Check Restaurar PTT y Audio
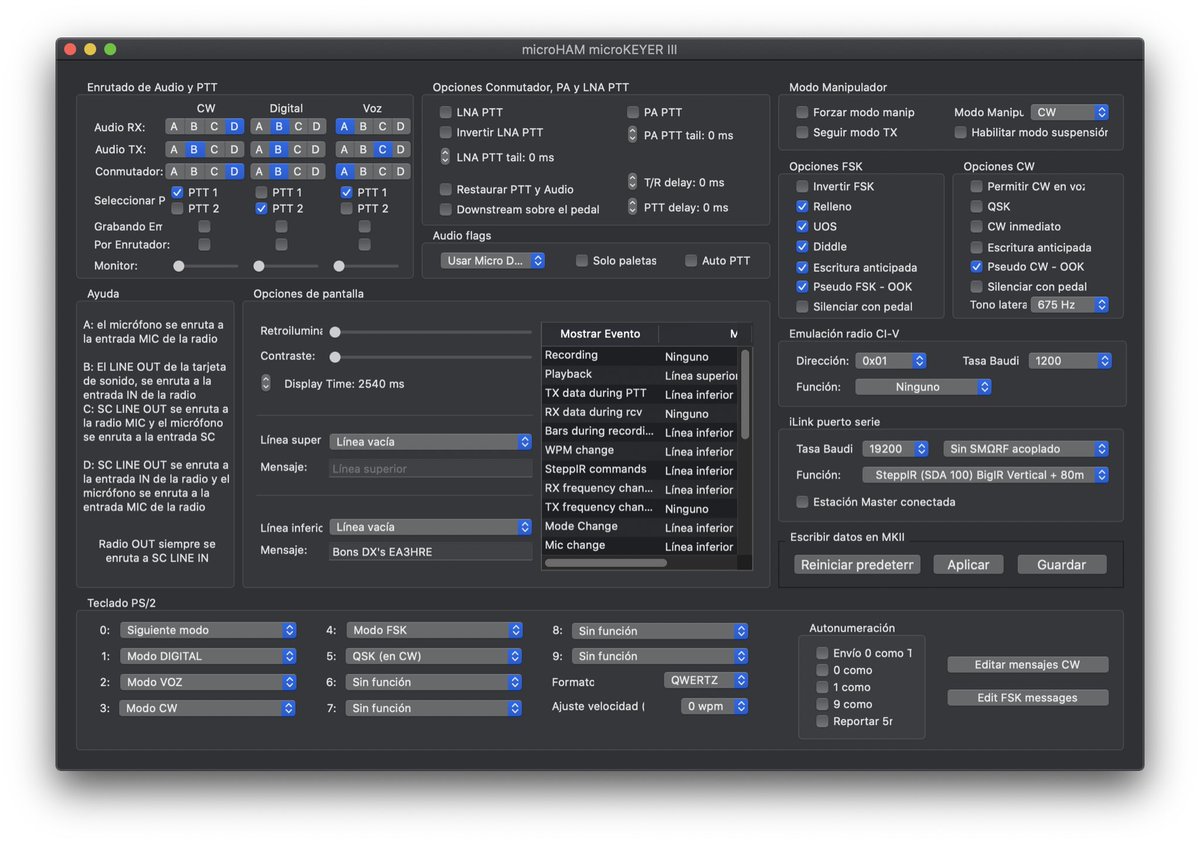Screen dimensions: 1200x845 click(x=446, y=189)
